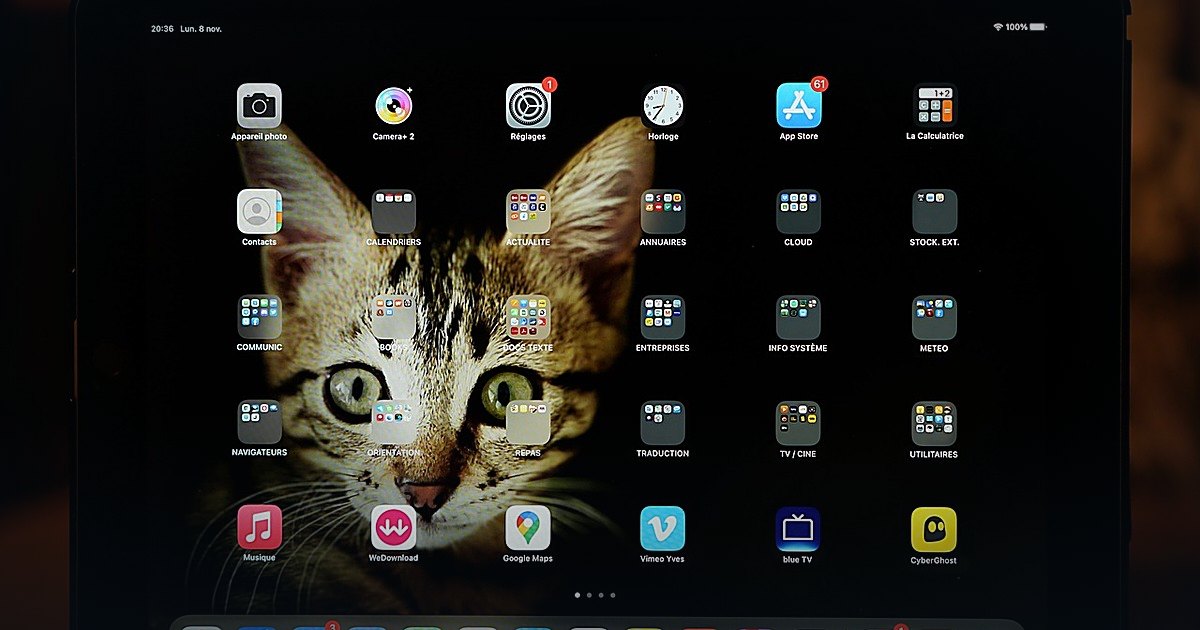The image size is (1200, 630).
Task: Launch the Musique app
Action: pos(259,528)
